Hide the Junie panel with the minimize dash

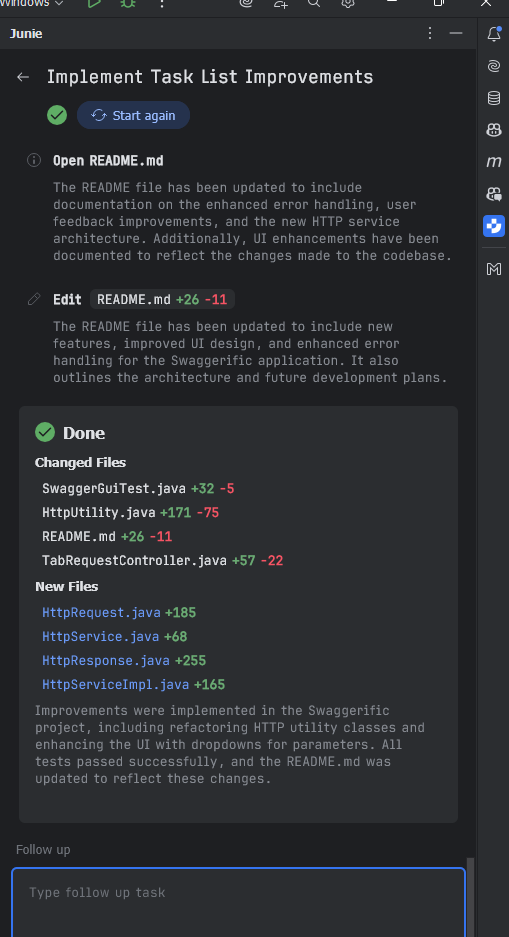click(456, 33)
